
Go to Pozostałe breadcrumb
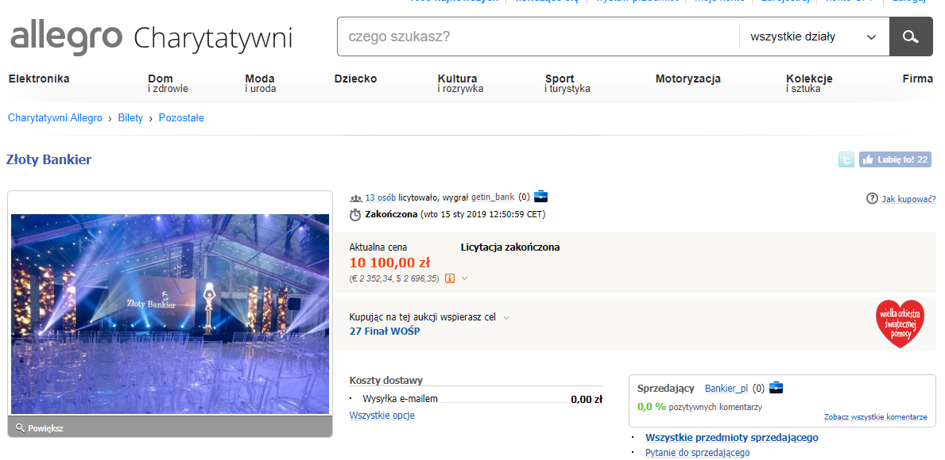point(181,118)
